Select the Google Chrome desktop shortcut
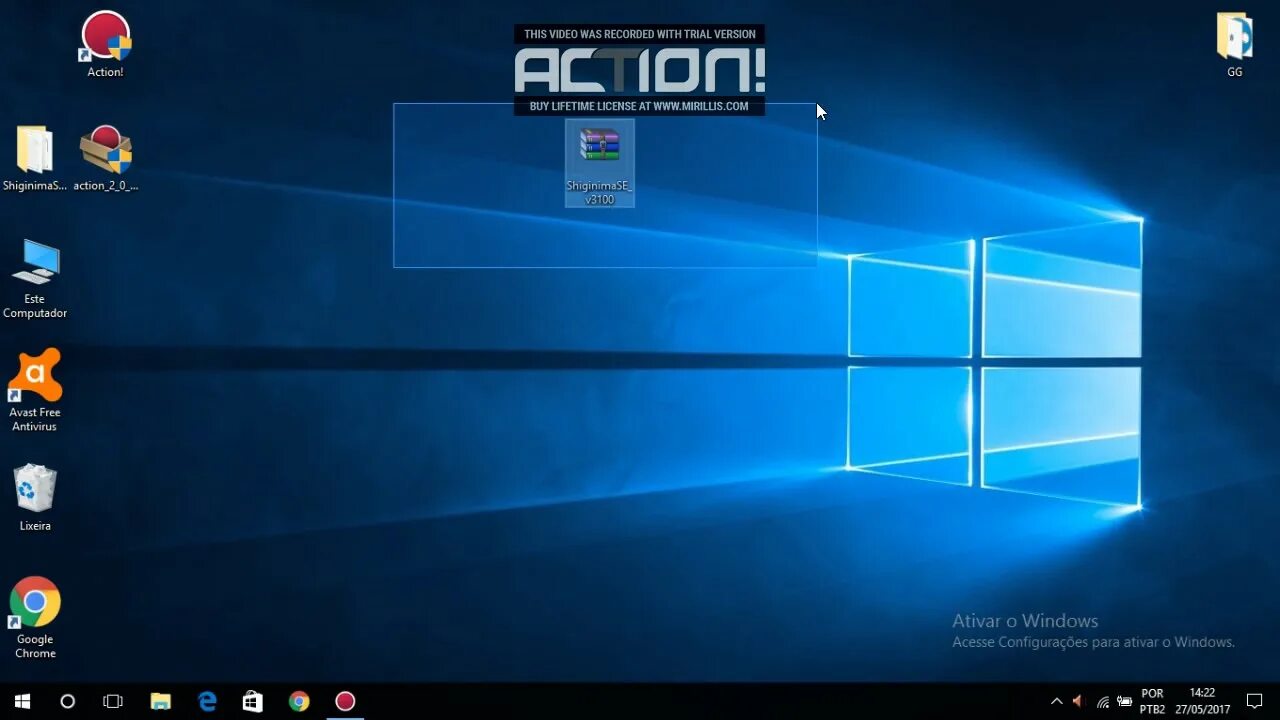The height and width of the screenshot is (720, 1280). coord(35,617)
